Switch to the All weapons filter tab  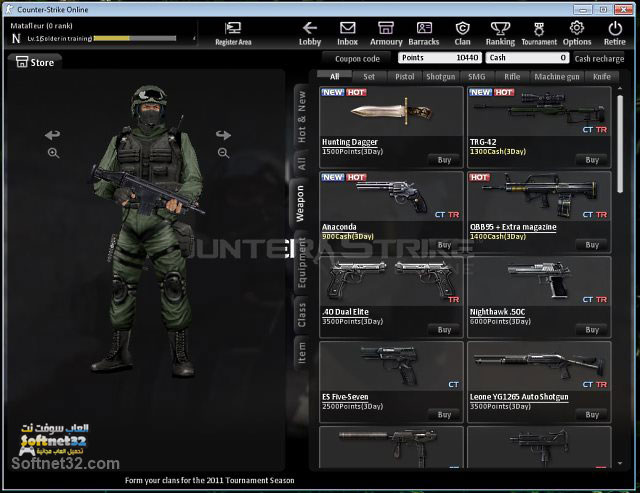point(334,76)
